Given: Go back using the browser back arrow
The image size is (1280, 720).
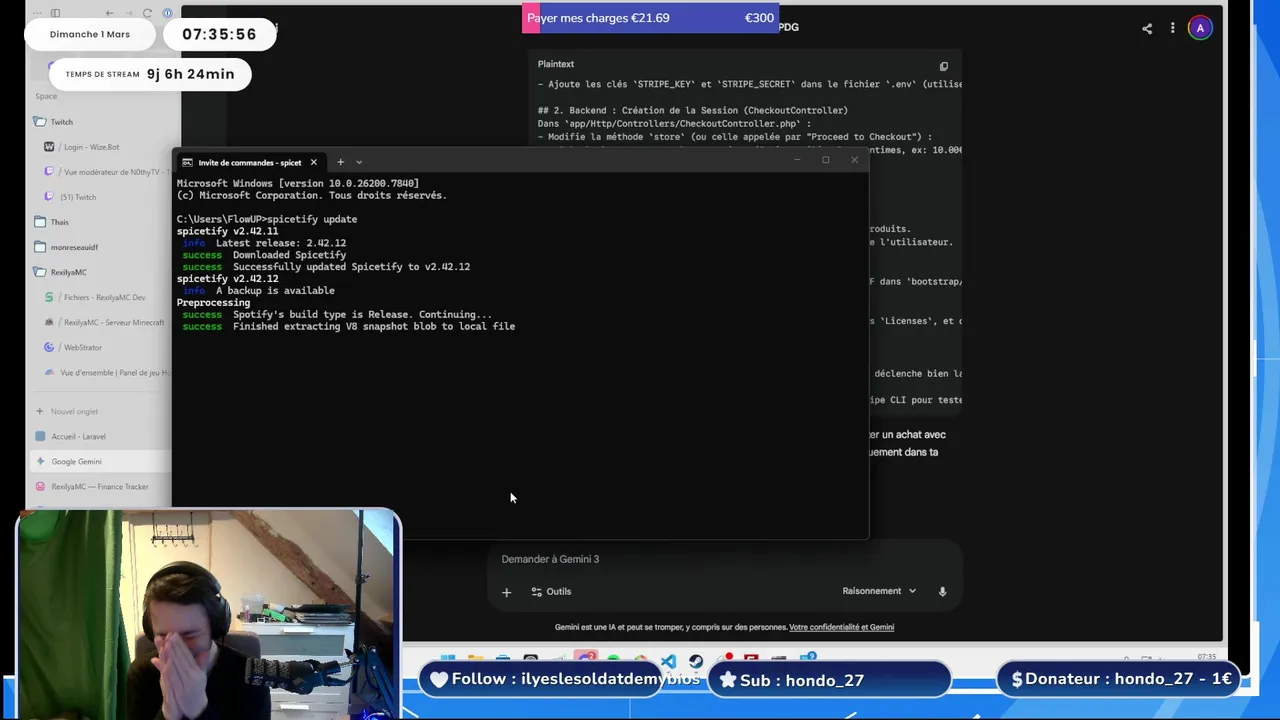Looking at the screenshot, I should [109, 13].
